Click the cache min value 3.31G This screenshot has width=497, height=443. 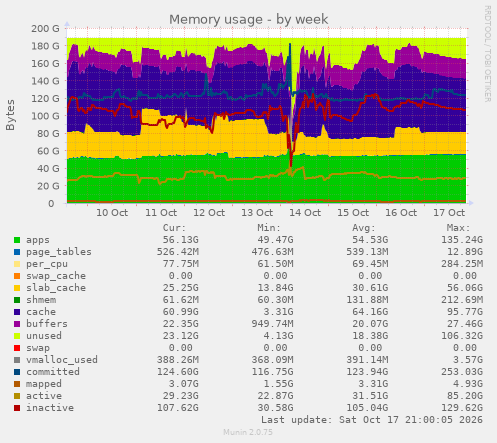(x=278, y=312)
